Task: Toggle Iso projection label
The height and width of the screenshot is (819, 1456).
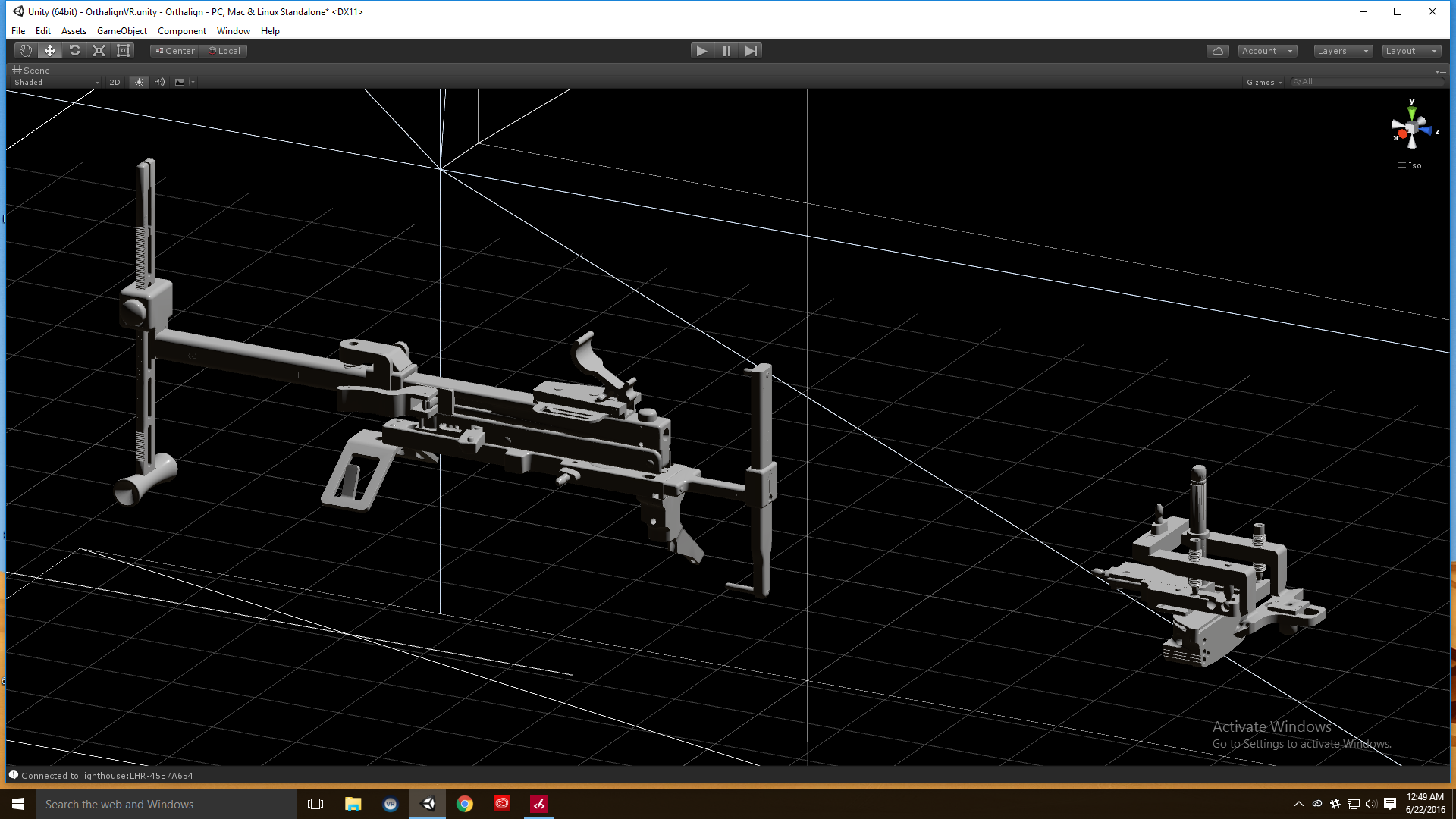Action: (1410, 165)
